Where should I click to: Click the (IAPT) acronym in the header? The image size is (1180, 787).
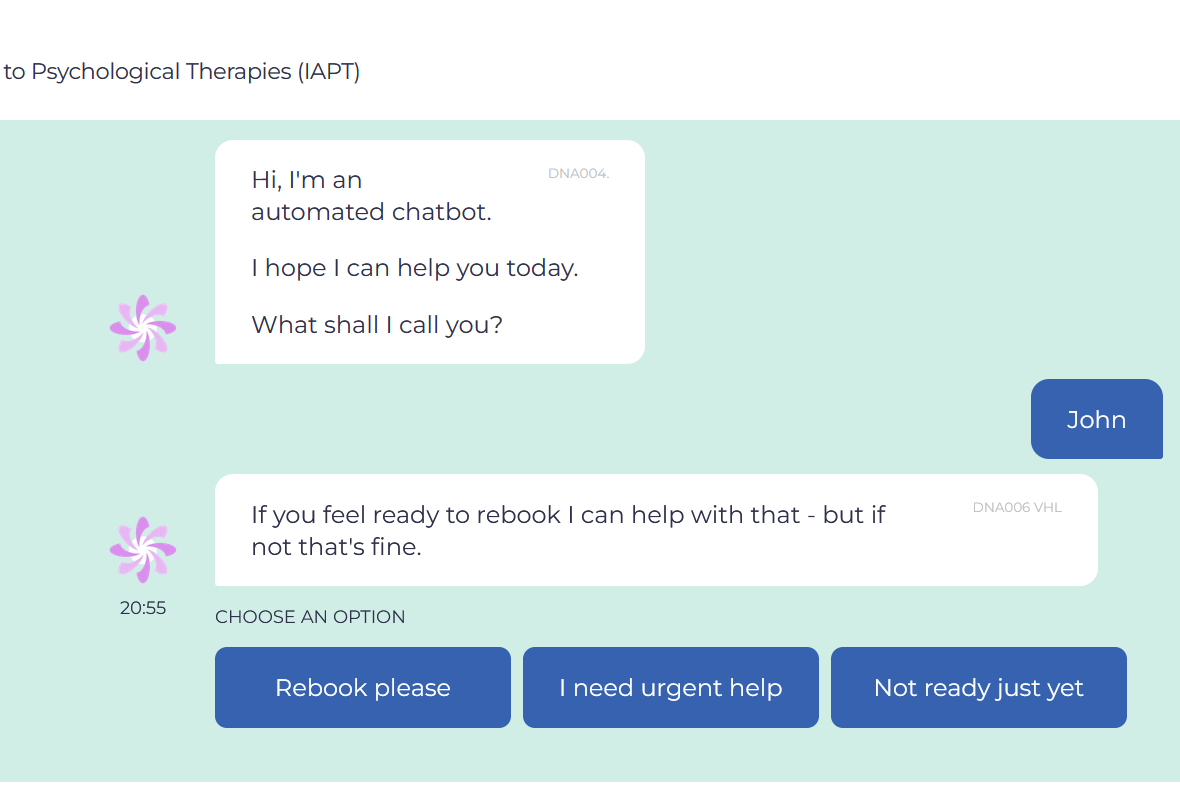(328, 72)
